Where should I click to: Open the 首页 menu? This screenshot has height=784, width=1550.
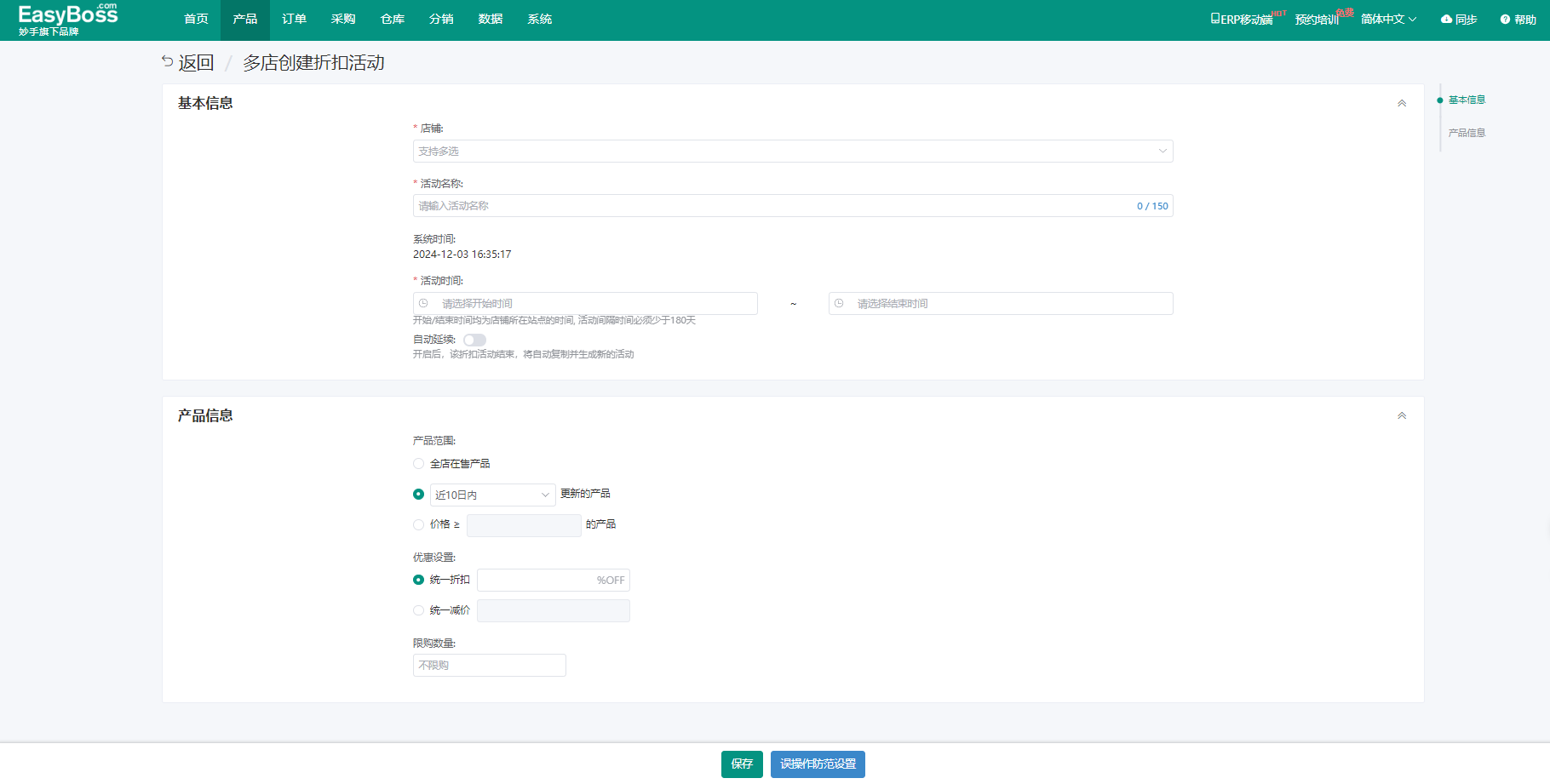pyautogui.click(x=196, y=20)
